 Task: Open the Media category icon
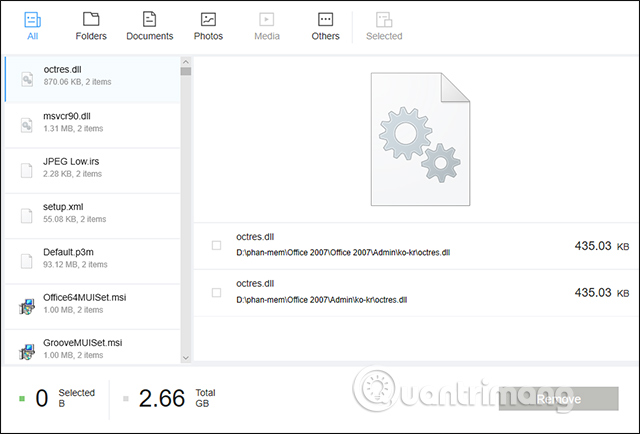pyautogui.click(x=267, y=19)
